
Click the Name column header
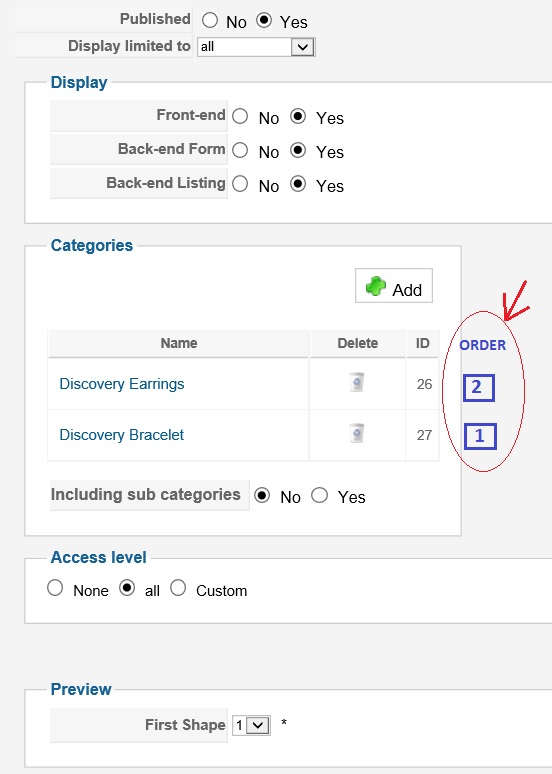click(179, 344)
